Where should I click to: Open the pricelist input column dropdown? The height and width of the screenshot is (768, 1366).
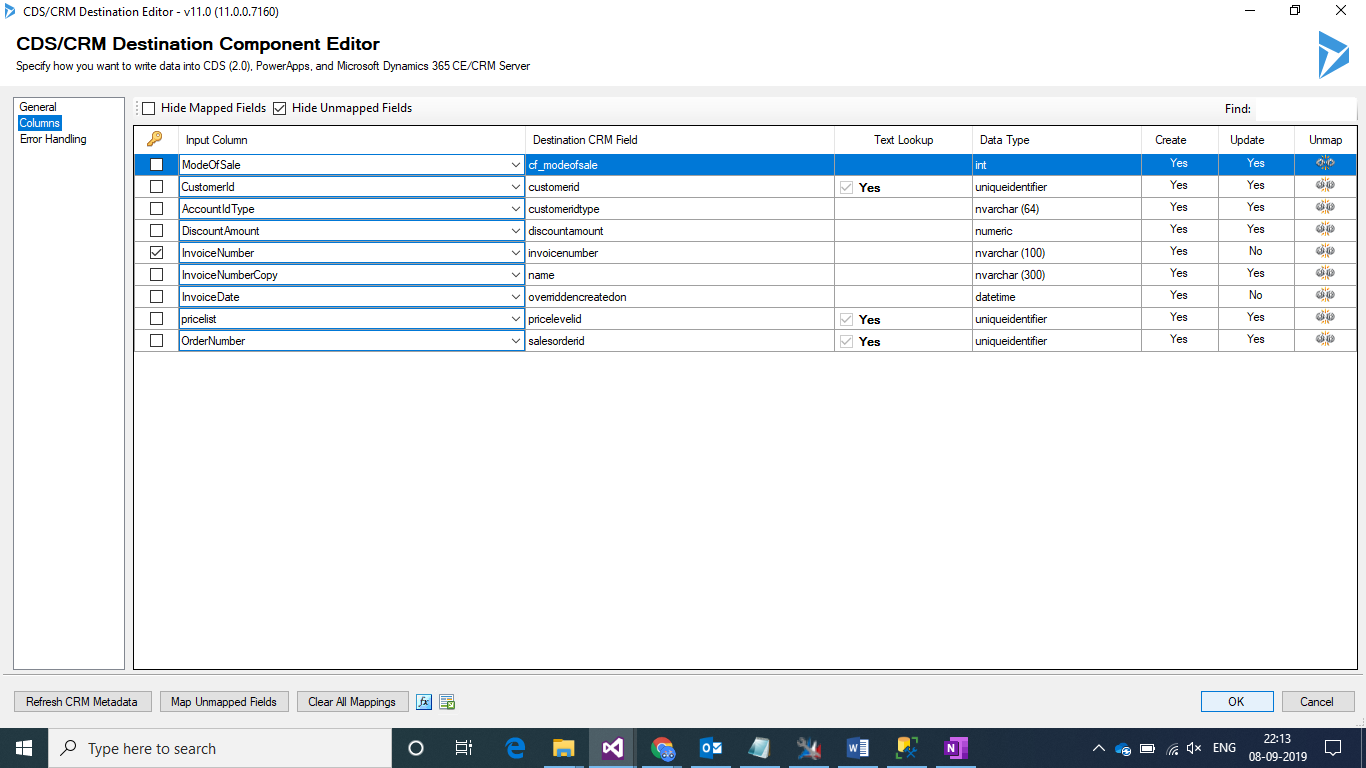point(515,319)
